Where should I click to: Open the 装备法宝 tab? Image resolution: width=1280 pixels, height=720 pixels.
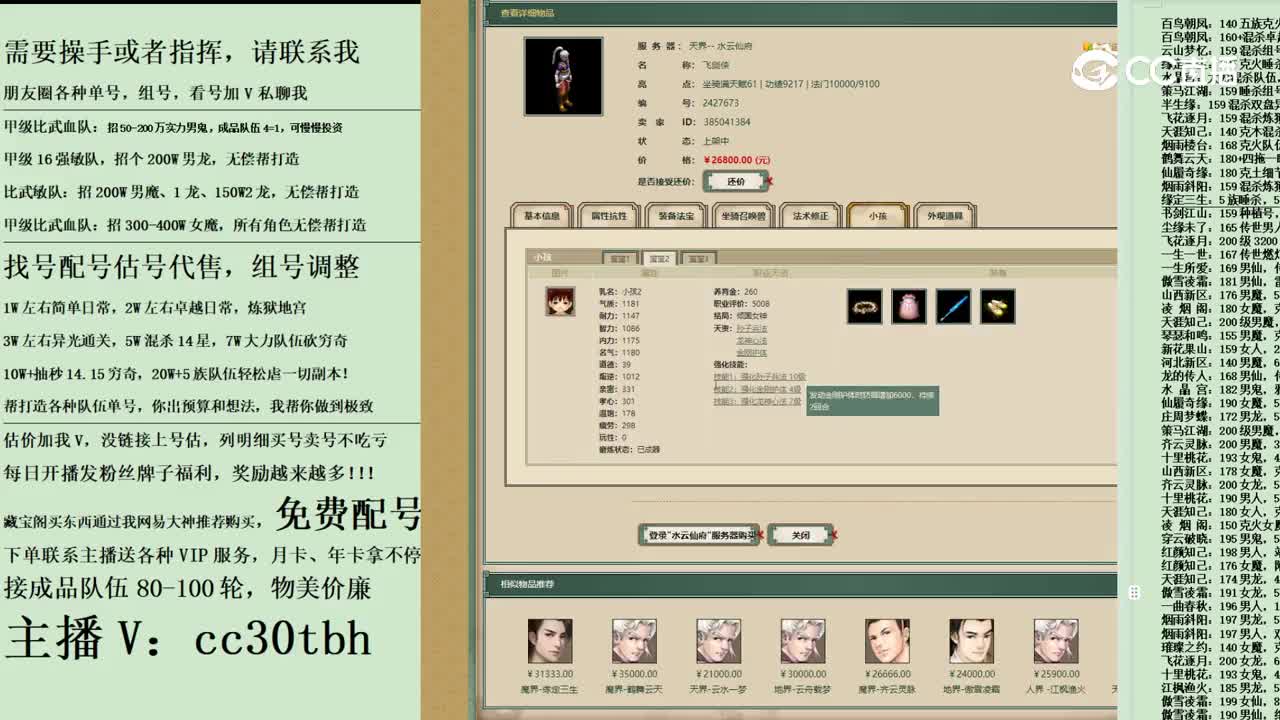coord(676,216)
